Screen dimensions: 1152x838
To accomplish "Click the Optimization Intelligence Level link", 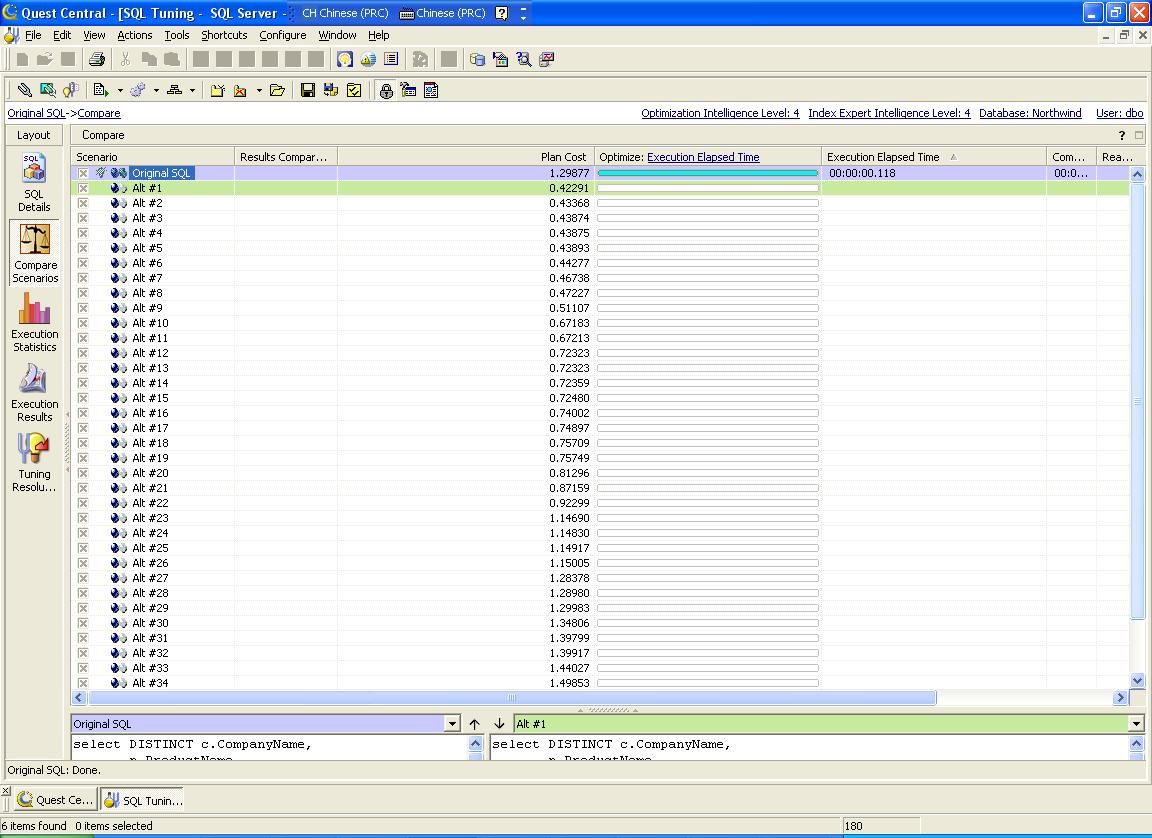I will point(720,113).
